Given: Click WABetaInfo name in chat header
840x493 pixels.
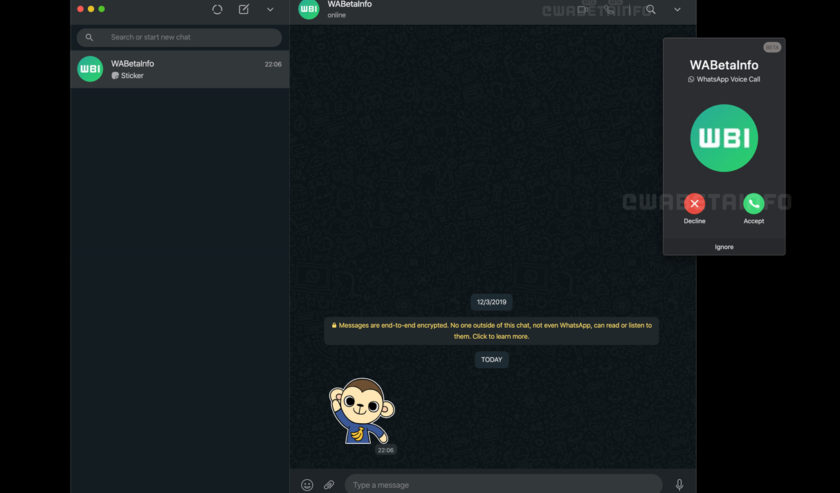Looking at the screenshot, I should [350, 4].
